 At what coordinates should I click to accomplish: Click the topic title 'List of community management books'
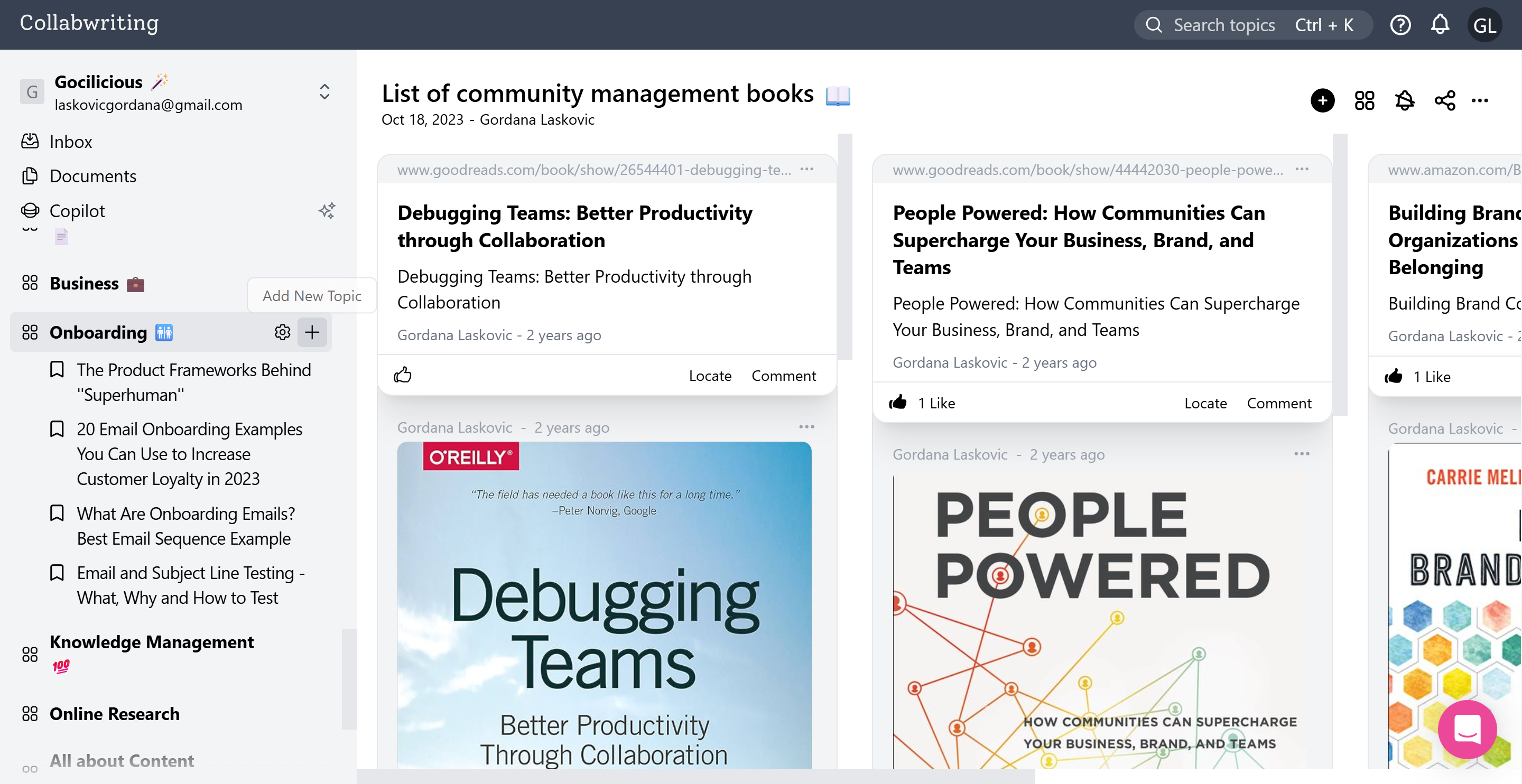597,94
